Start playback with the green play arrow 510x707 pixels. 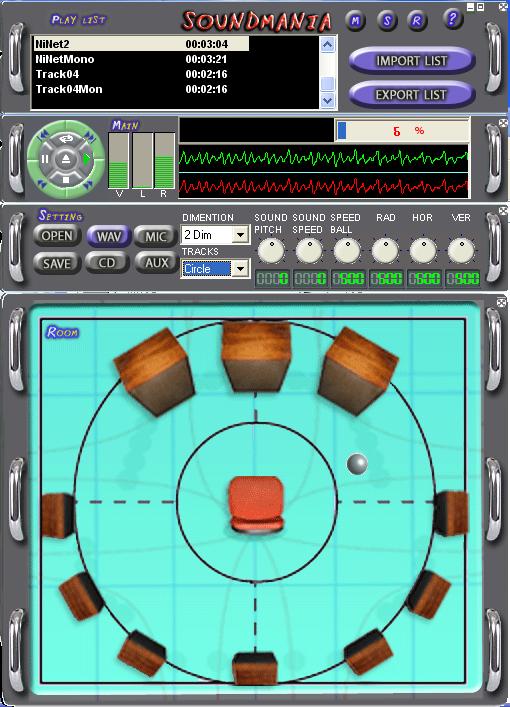(87, 159)
